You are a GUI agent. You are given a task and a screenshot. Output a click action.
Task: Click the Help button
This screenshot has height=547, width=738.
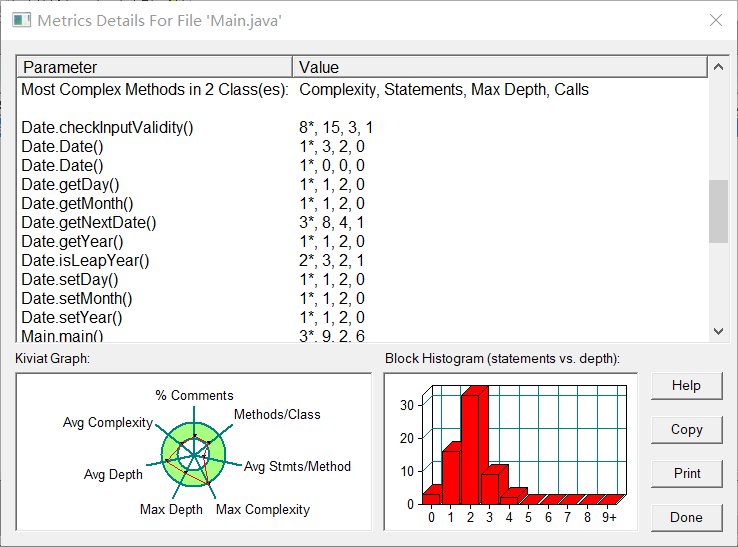686,386
